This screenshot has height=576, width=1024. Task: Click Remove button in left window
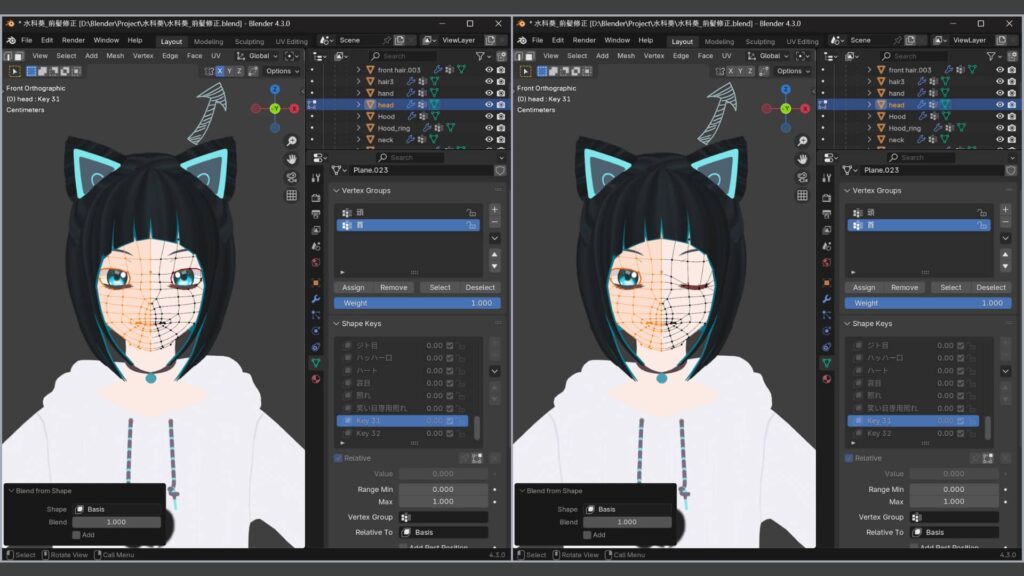394,287
